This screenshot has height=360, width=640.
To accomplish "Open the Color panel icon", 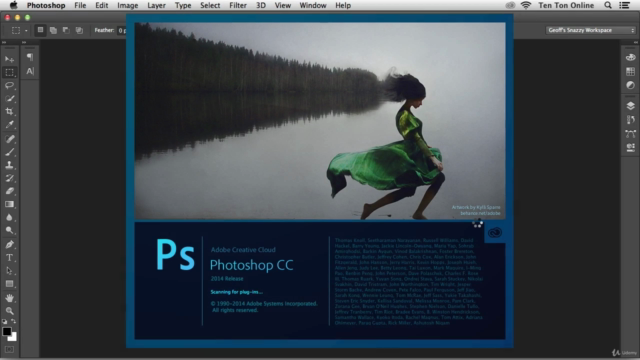I will [x=630, y=57].
